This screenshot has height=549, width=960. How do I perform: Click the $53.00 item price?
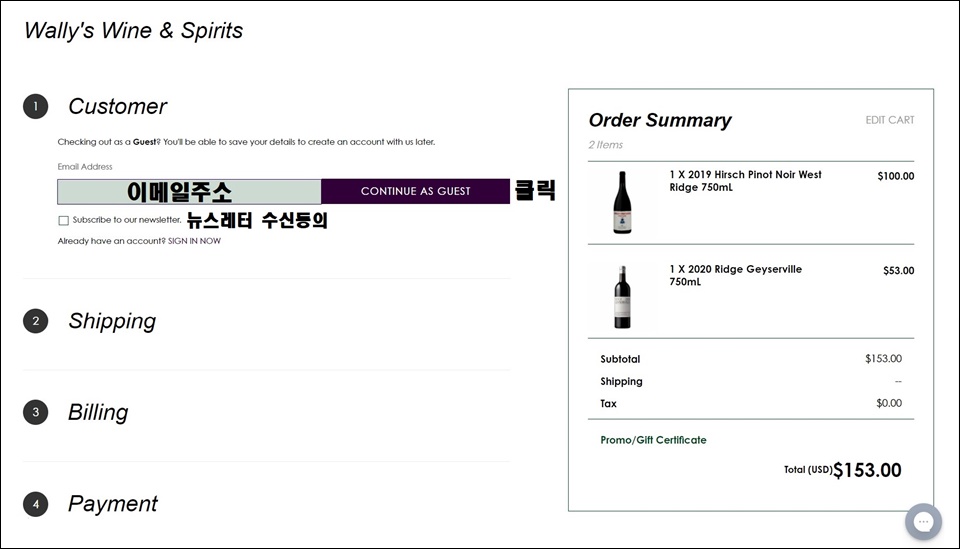pos(898,271)
